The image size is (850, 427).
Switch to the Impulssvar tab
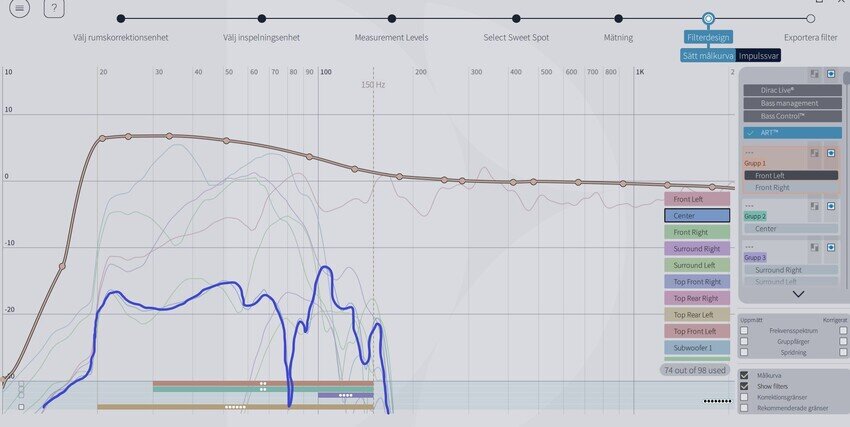(758, 56)
